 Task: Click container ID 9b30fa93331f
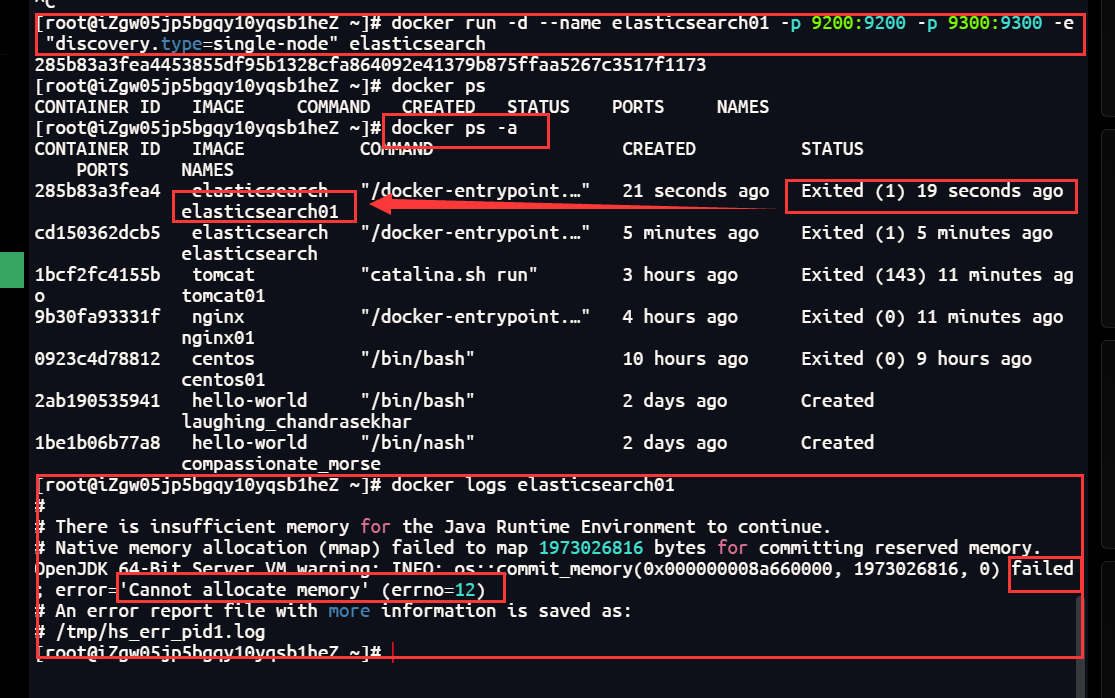pyautogui.click(x=97, y=317)
